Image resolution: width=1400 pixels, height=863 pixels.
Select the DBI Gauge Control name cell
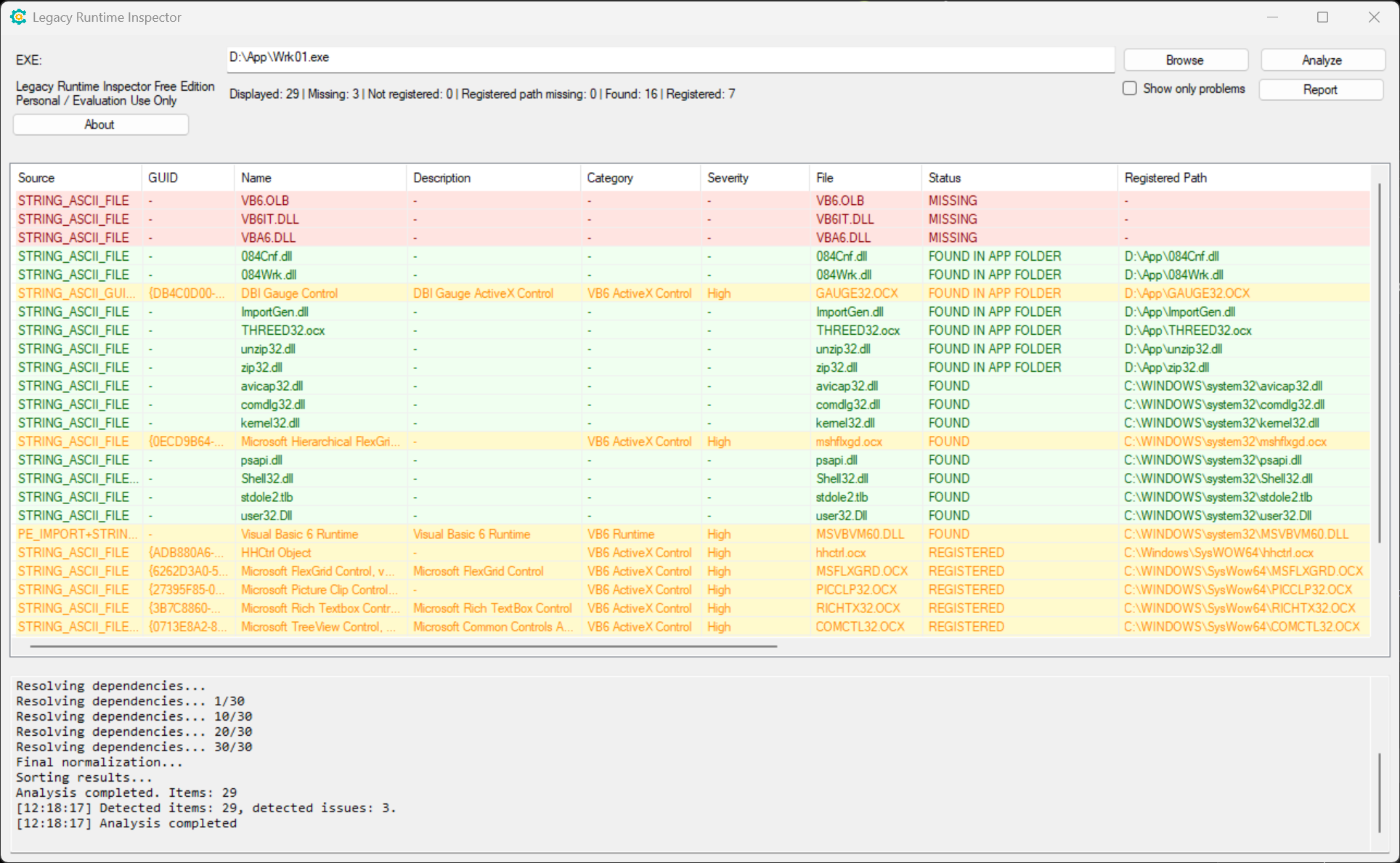click(x=320, y=293)
